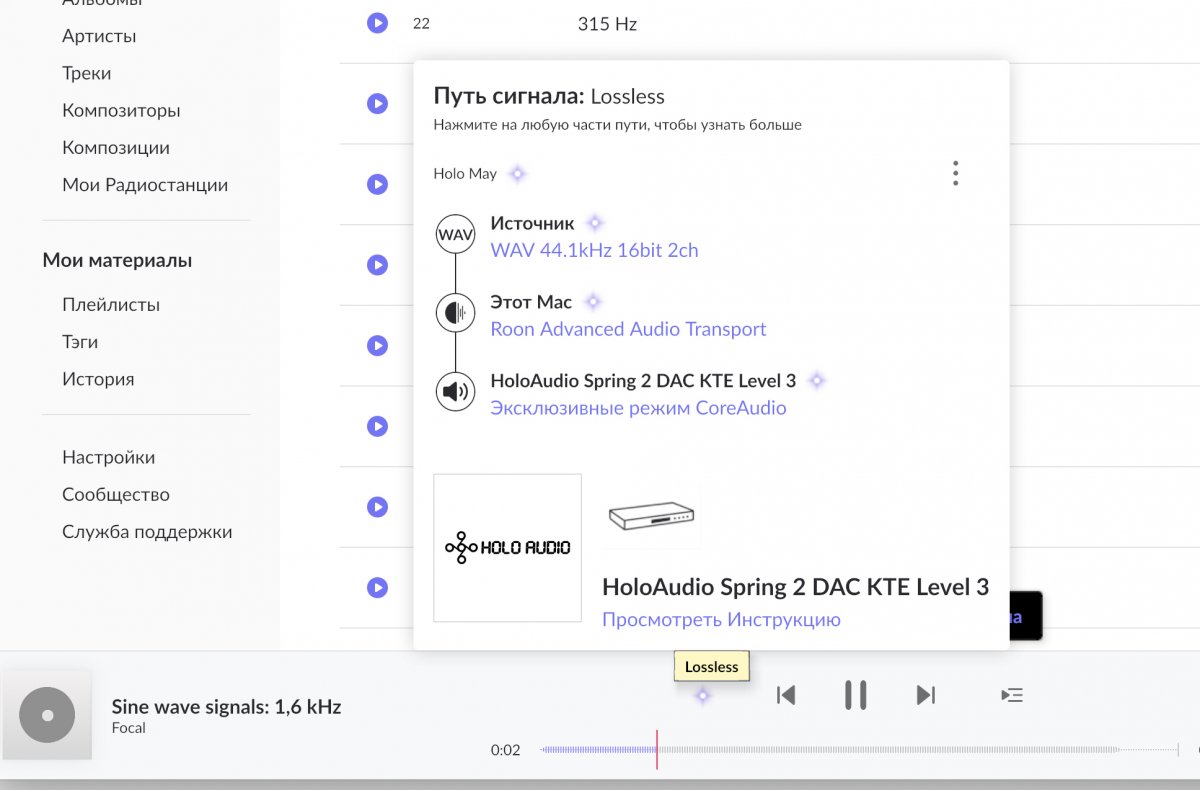The width and height of the screenshot is (1200, 790).
Task: Click the Focal artist name
Action: [129, 728]
